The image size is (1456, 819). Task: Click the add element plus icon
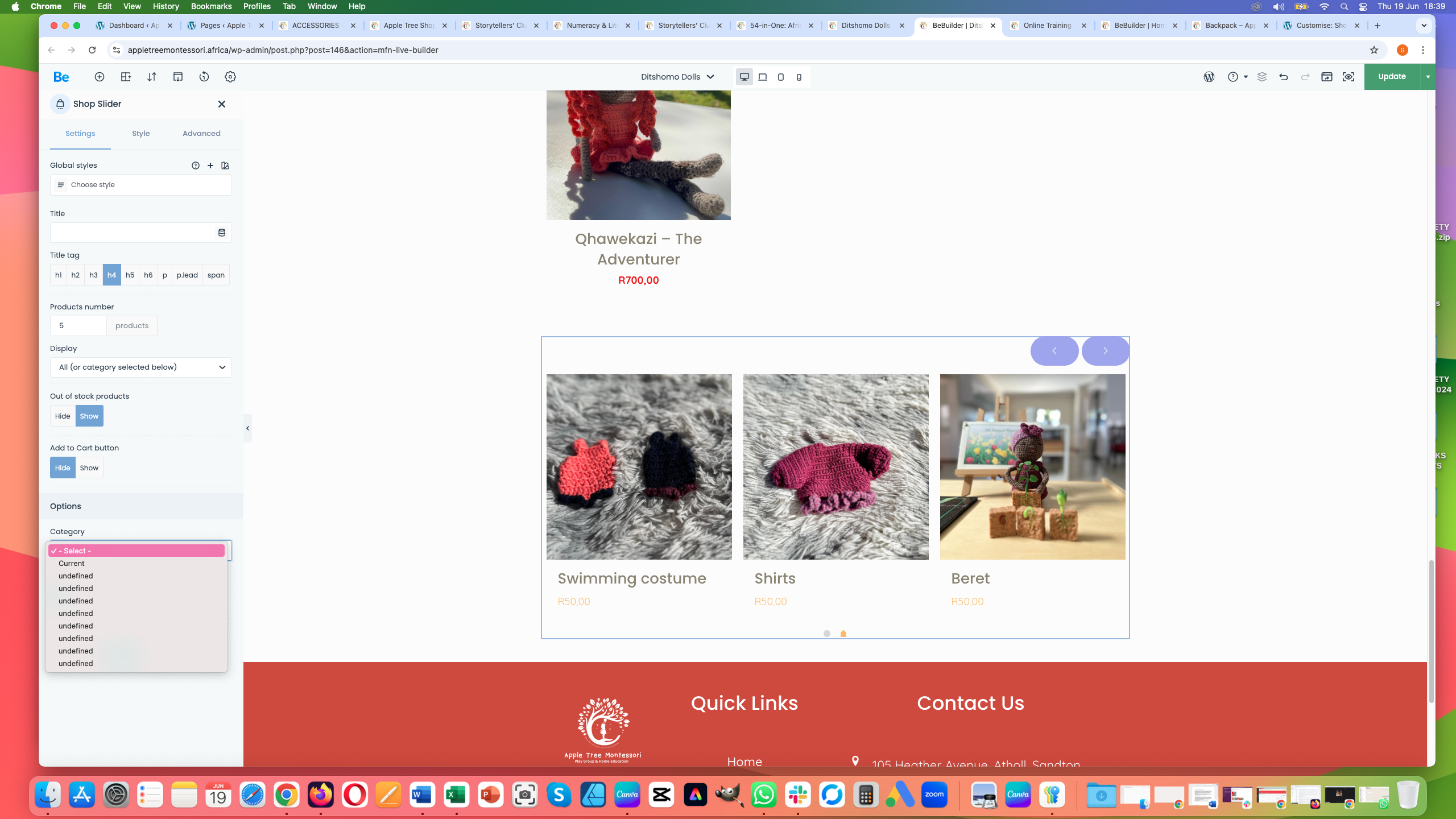(x=100, y=77)
